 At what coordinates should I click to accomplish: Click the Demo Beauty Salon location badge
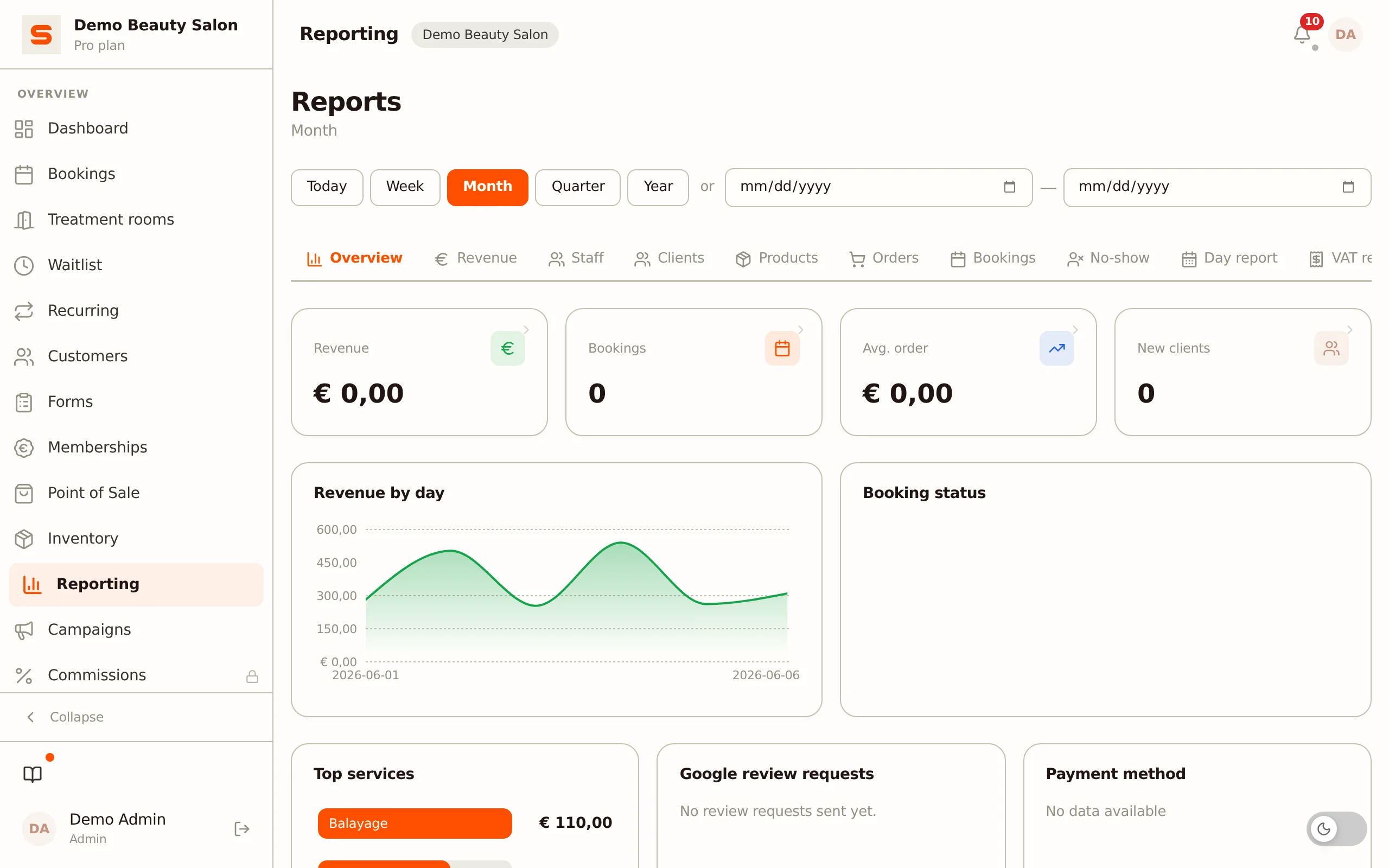(x=485, y=34)
